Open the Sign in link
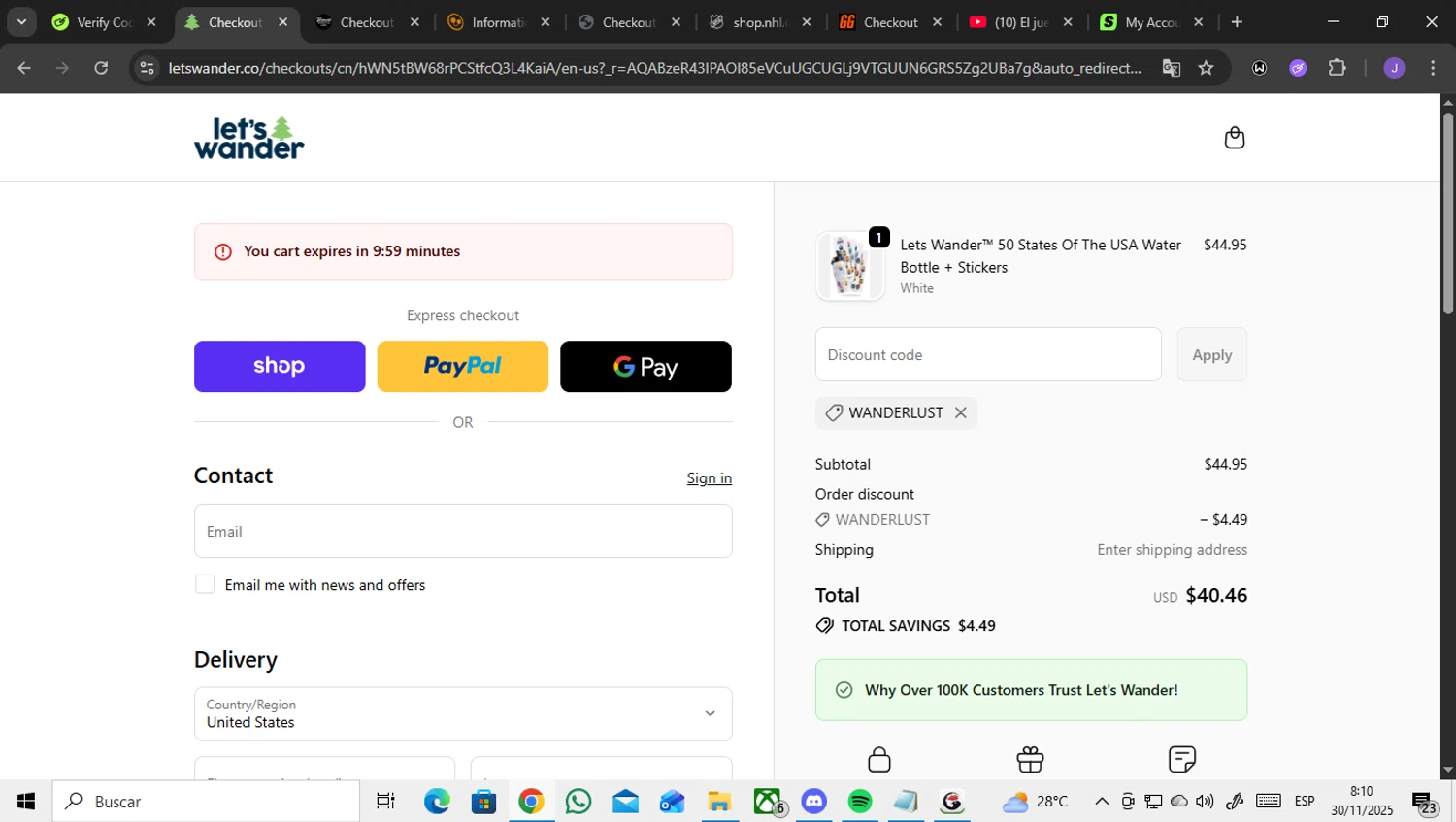1456x822 pixels. [x=709, y=477]
